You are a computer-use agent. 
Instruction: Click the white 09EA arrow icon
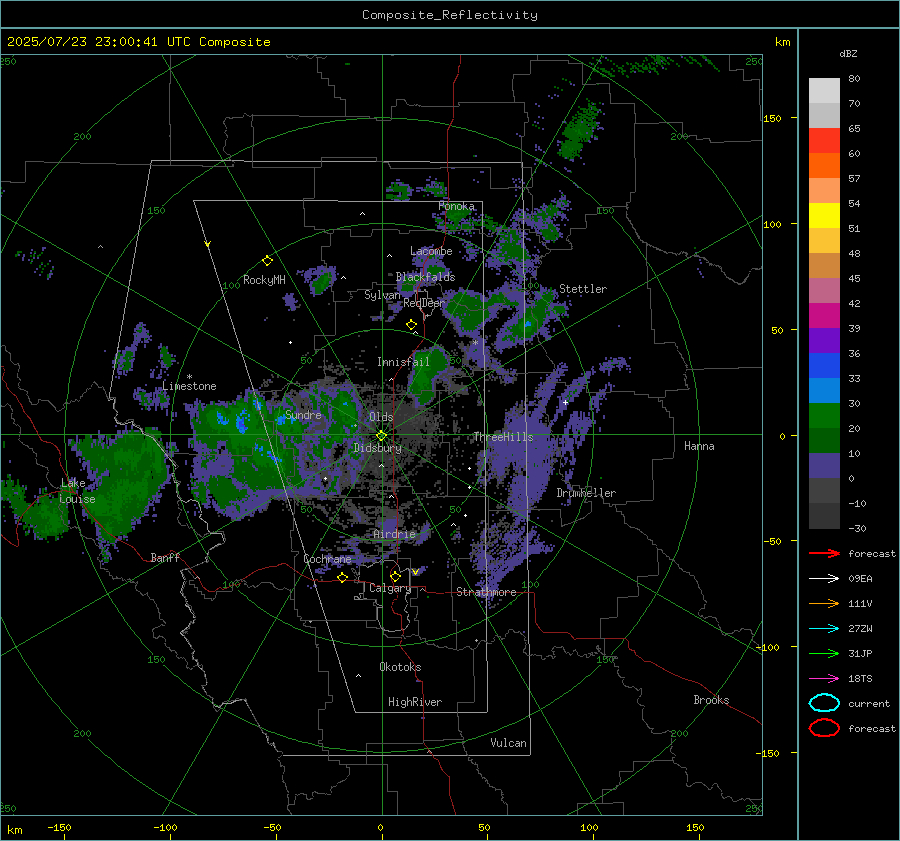pyautogui.click(x=824, y=579)
